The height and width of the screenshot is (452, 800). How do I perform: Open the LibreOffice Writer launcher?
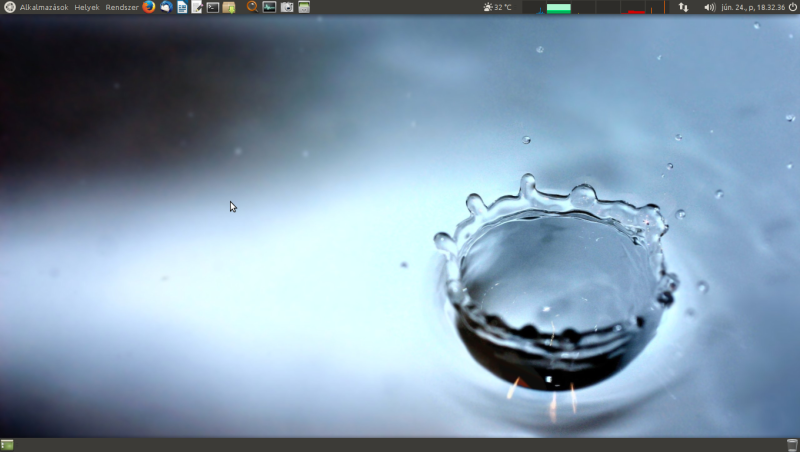tap(182, 7)
